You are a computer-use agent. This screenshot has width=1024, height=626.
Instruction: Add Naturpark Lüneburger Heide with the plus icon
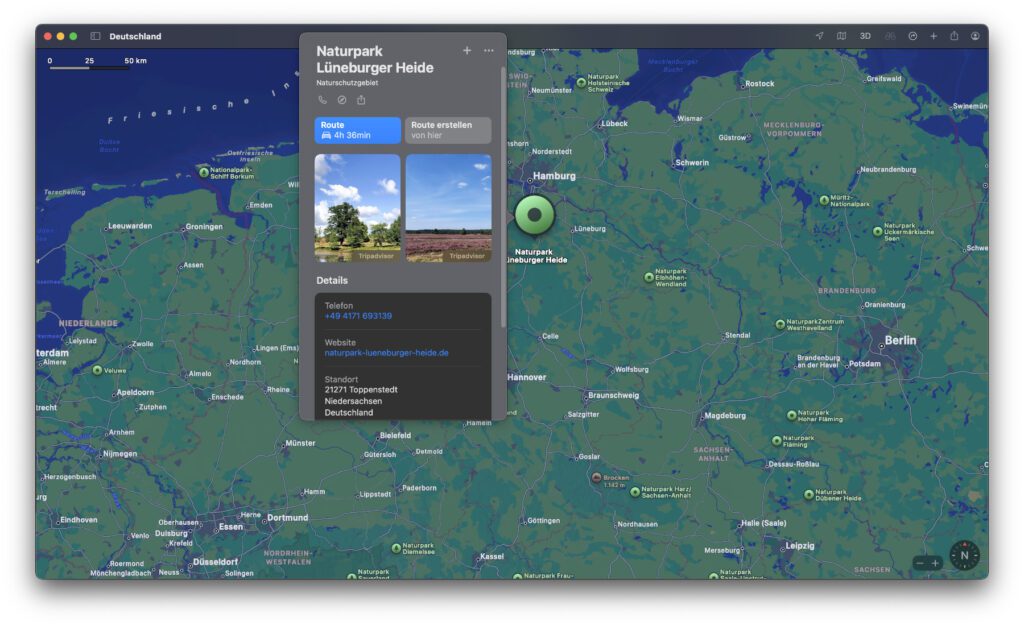(x=467, y=50)
